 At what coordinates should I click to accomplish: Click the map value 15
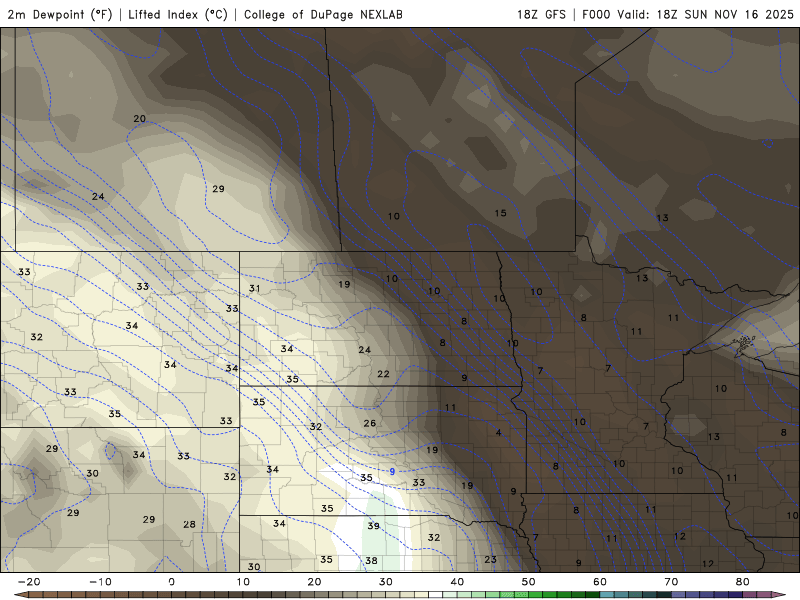pos(500,213)
